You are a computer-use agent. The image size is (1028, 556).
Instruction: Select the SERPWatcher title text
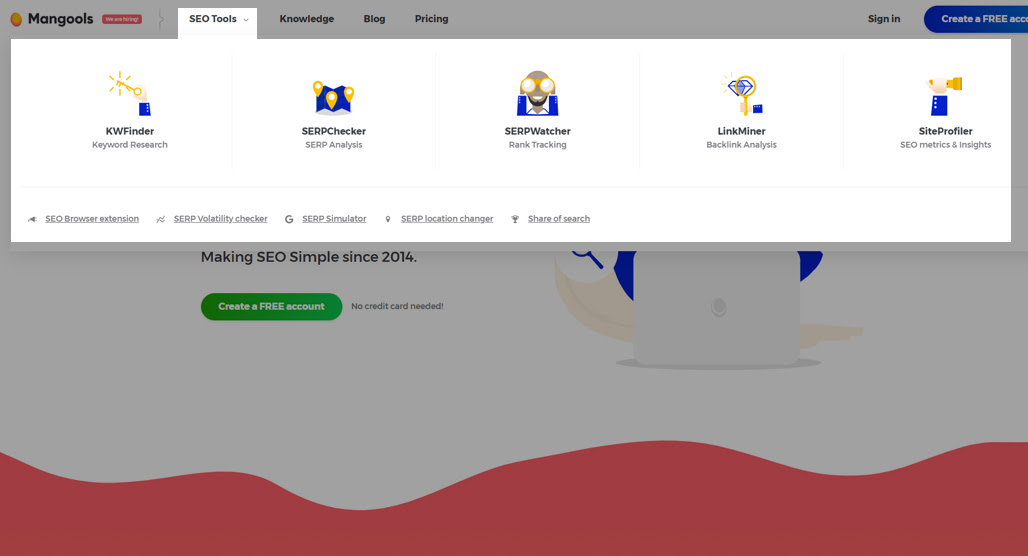tap(538, 131)
